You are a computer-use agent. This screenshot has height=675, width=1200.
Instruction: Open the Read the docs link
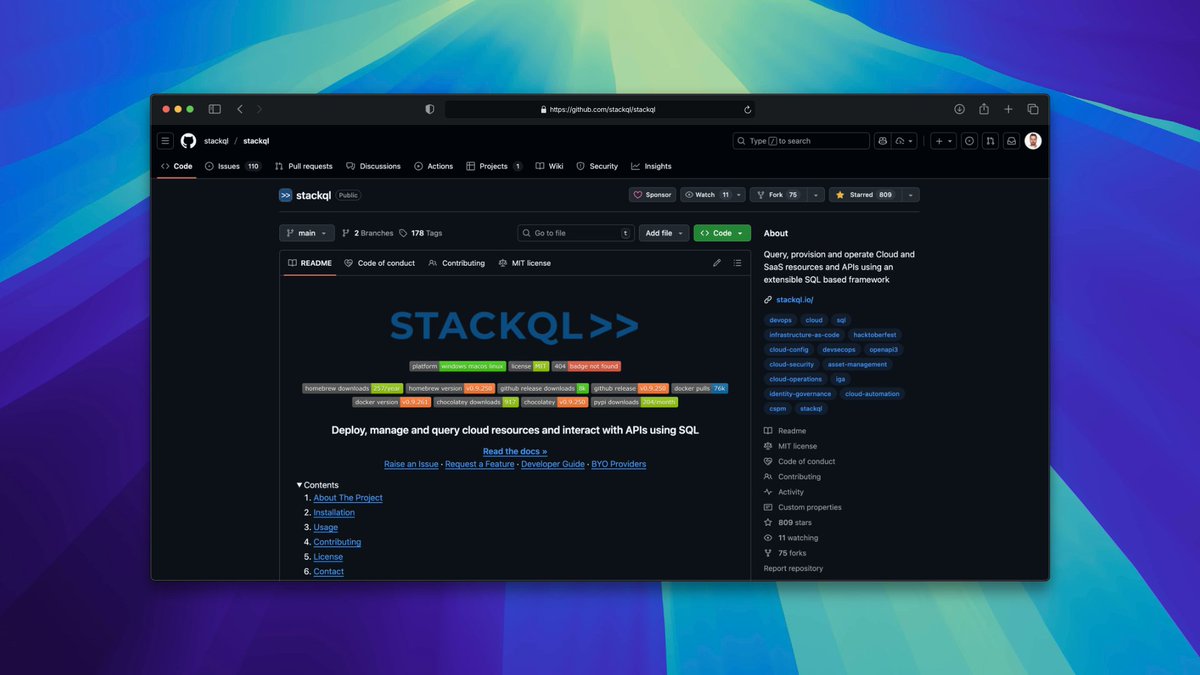pos(515,451)
